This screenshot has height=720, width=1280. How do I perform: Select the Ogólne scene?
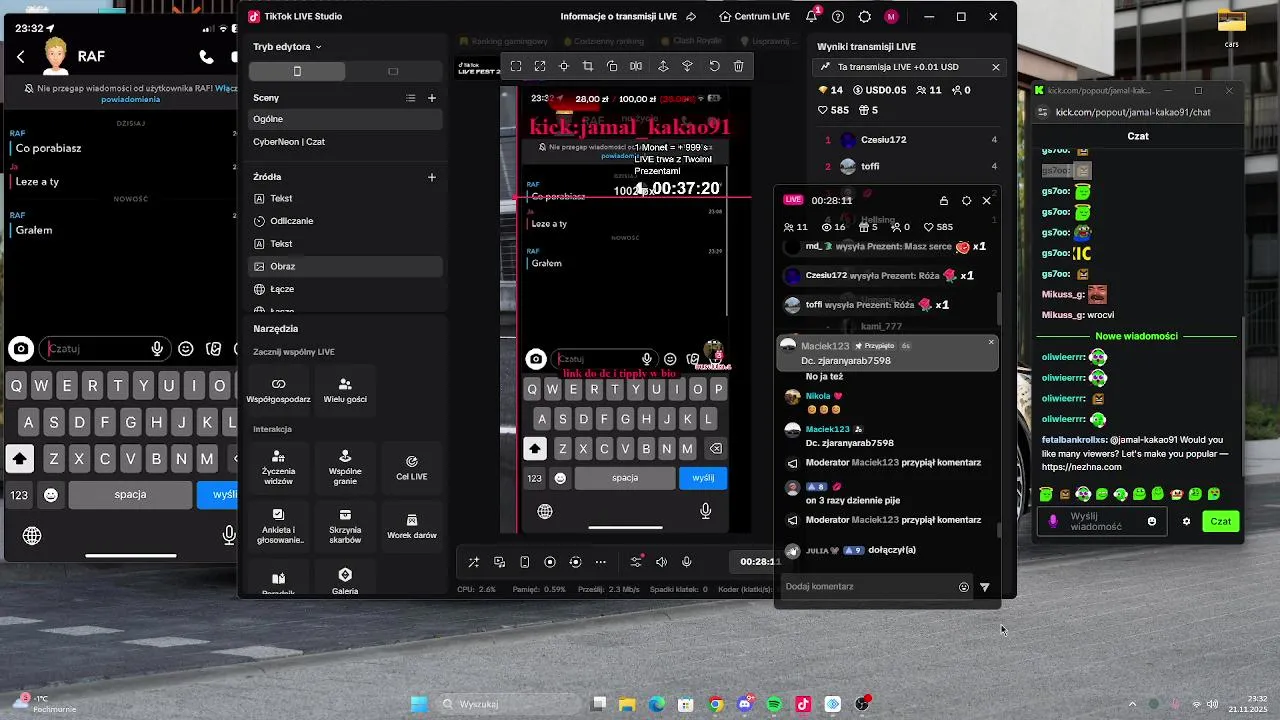click(345, 119)
